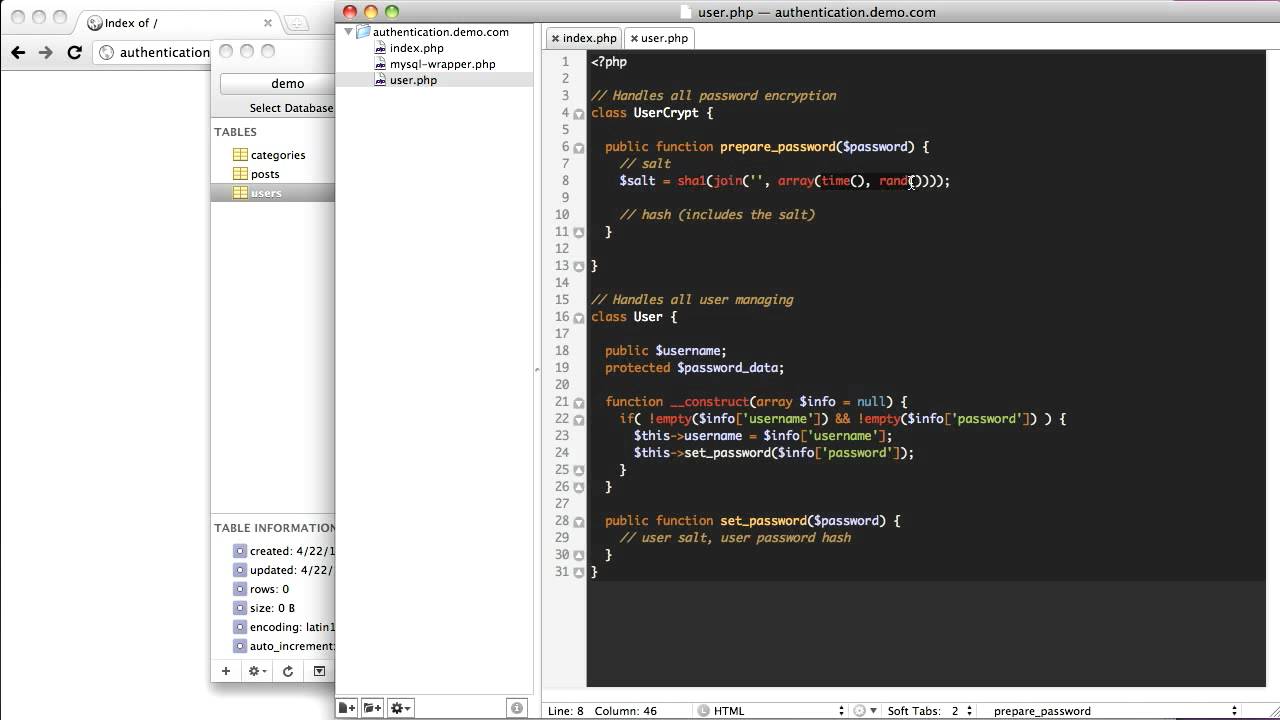Refresh the table list in database app
This screenshot has height=720, width=1280.
click(288, 671)
